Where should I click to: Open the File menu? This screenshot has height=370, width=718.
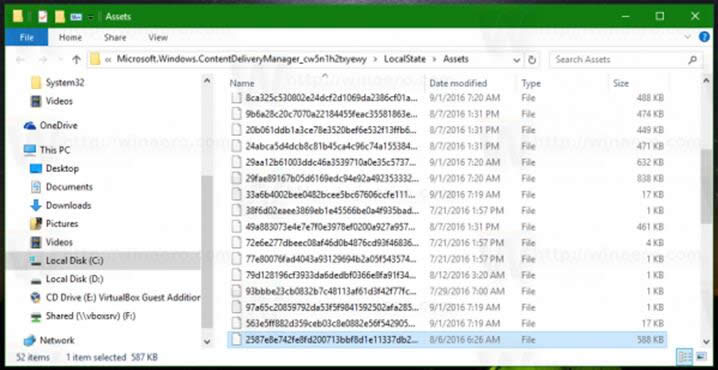27,38
